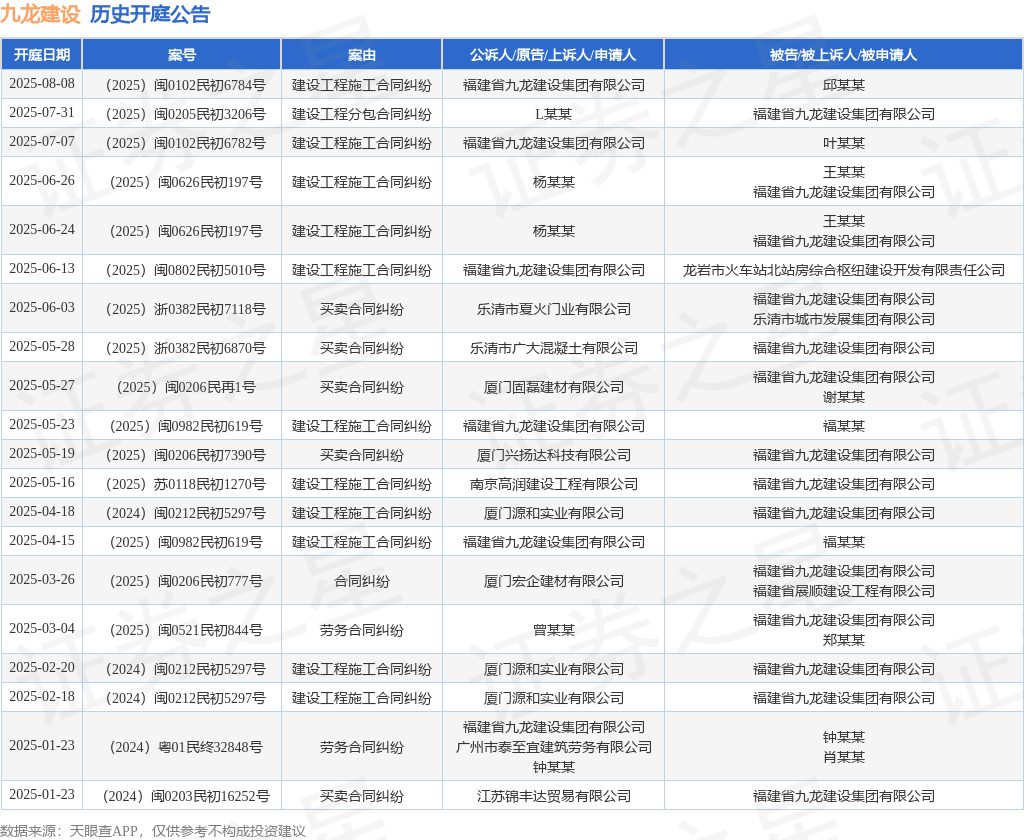Click 广州市泰至宜建筑劳务有限公司 in the plaintiff column
Viewport: 1024px width, 840px height.
(553, 747)
